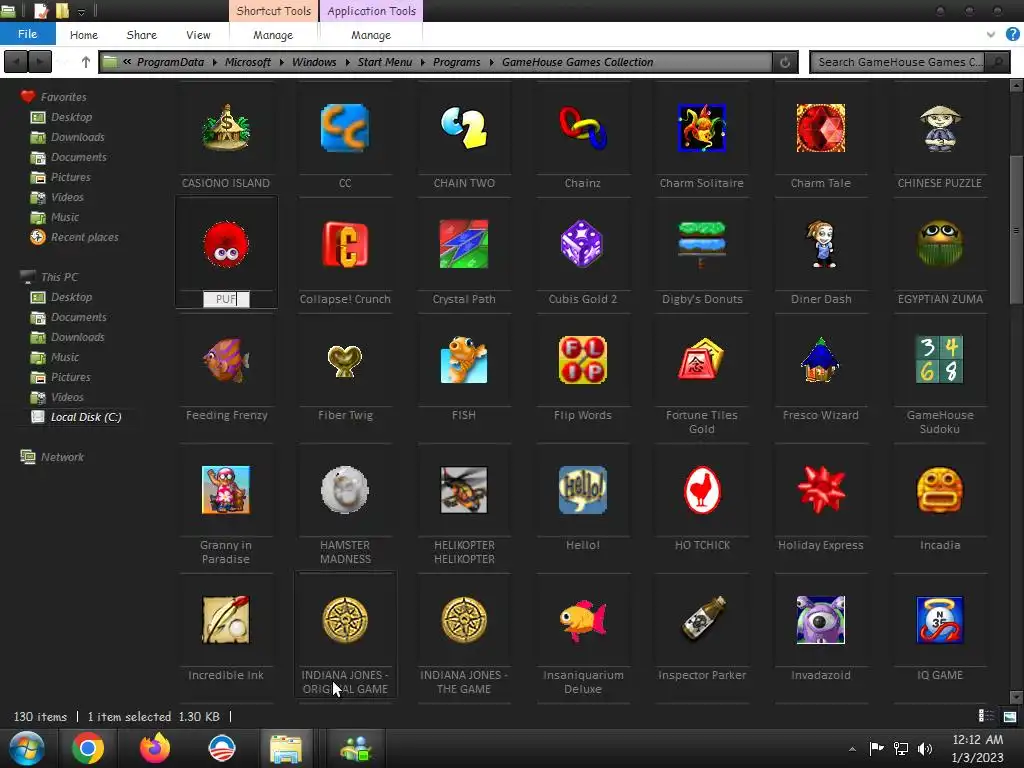Select INDIANA JONES - ORIGINAL GAME icon
Viewport: 1024px width, 768px height.
pos(345,620)
